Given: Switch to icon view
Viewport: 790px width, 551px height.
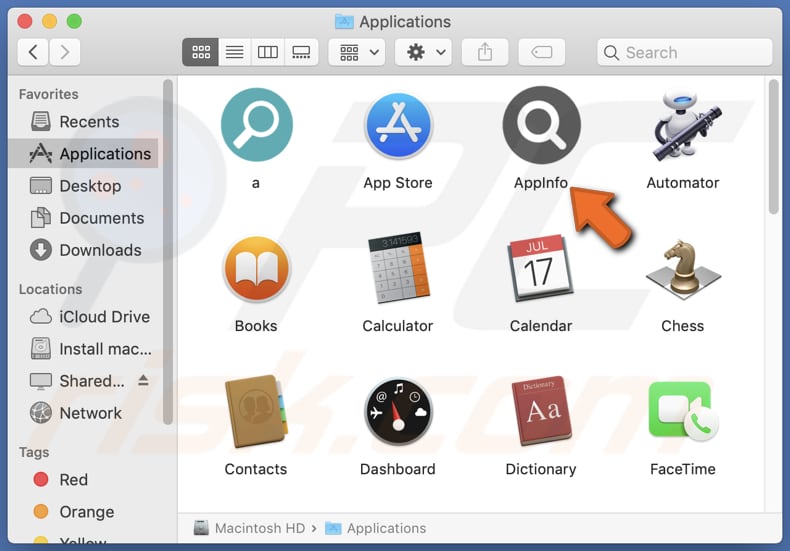Looking at the screenshot, I should pos(201,52).
